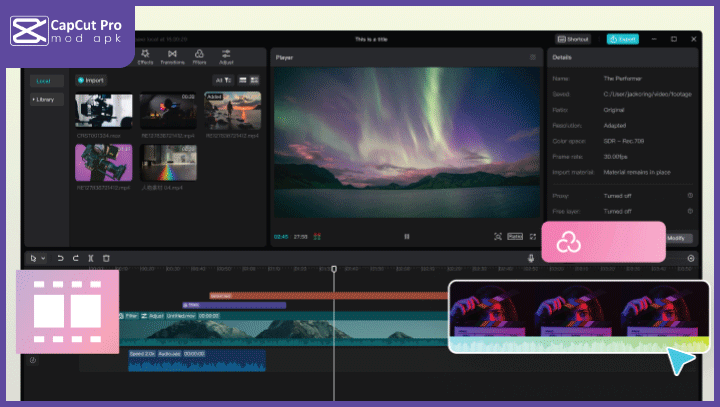Open the Effects panel

coord(146,57)
